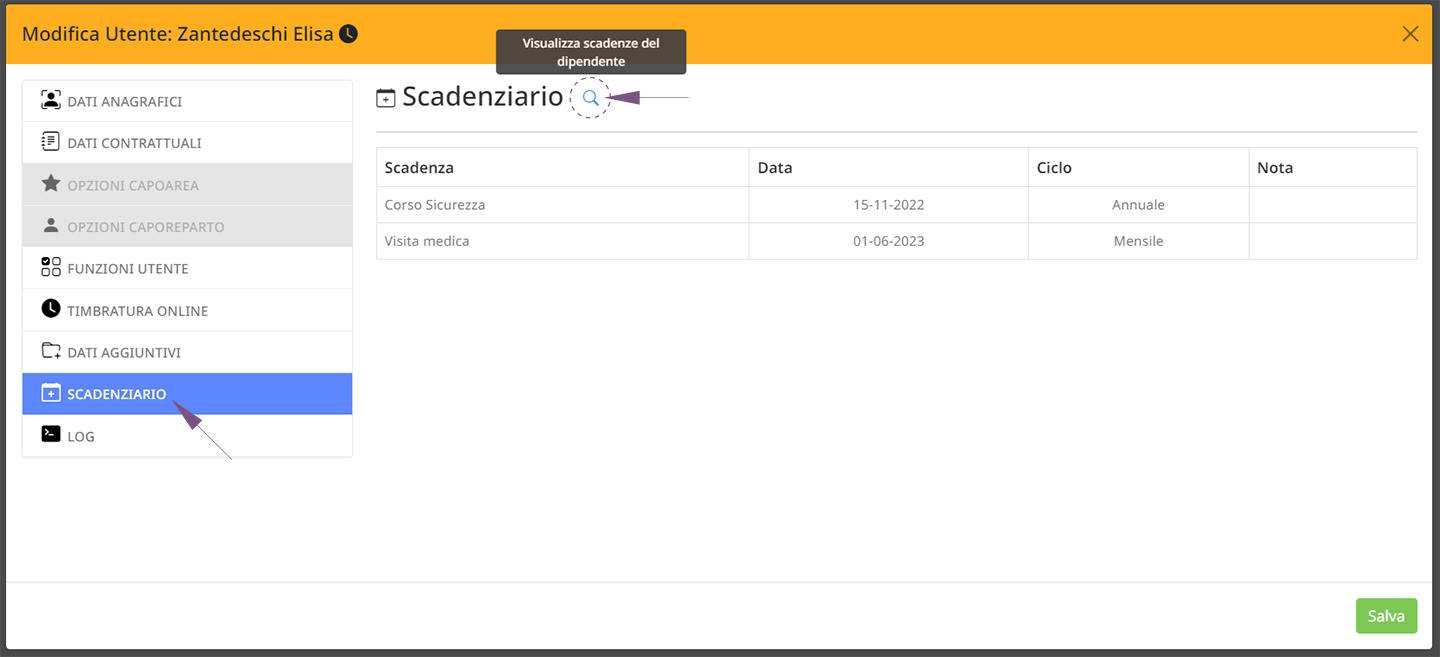Click the Scadenziario page heading text

483,97
